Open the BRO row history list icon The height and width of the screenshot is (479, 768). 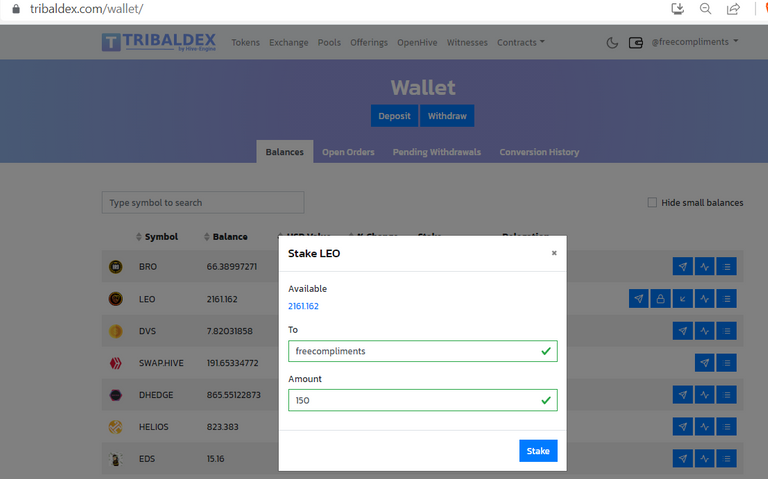[726, 267]
